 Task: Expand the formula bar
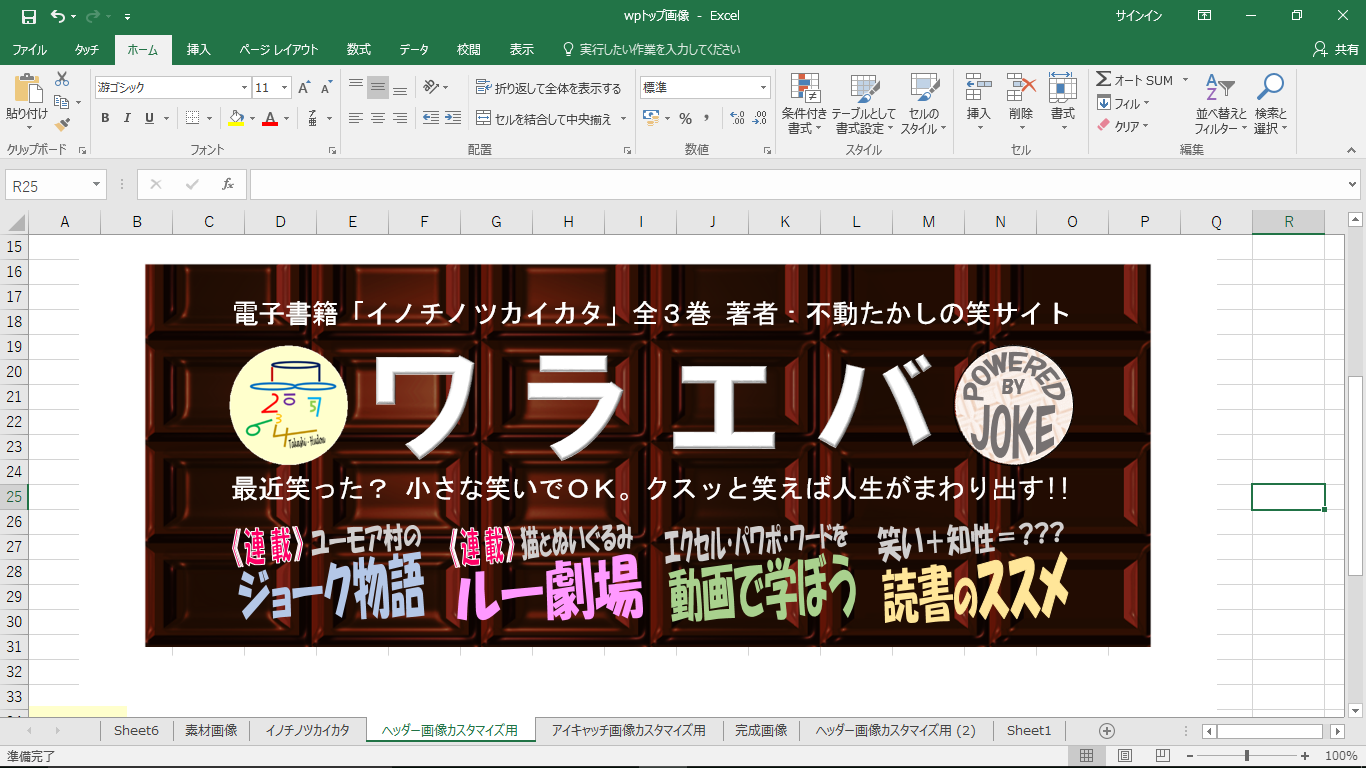[1353, 185]
